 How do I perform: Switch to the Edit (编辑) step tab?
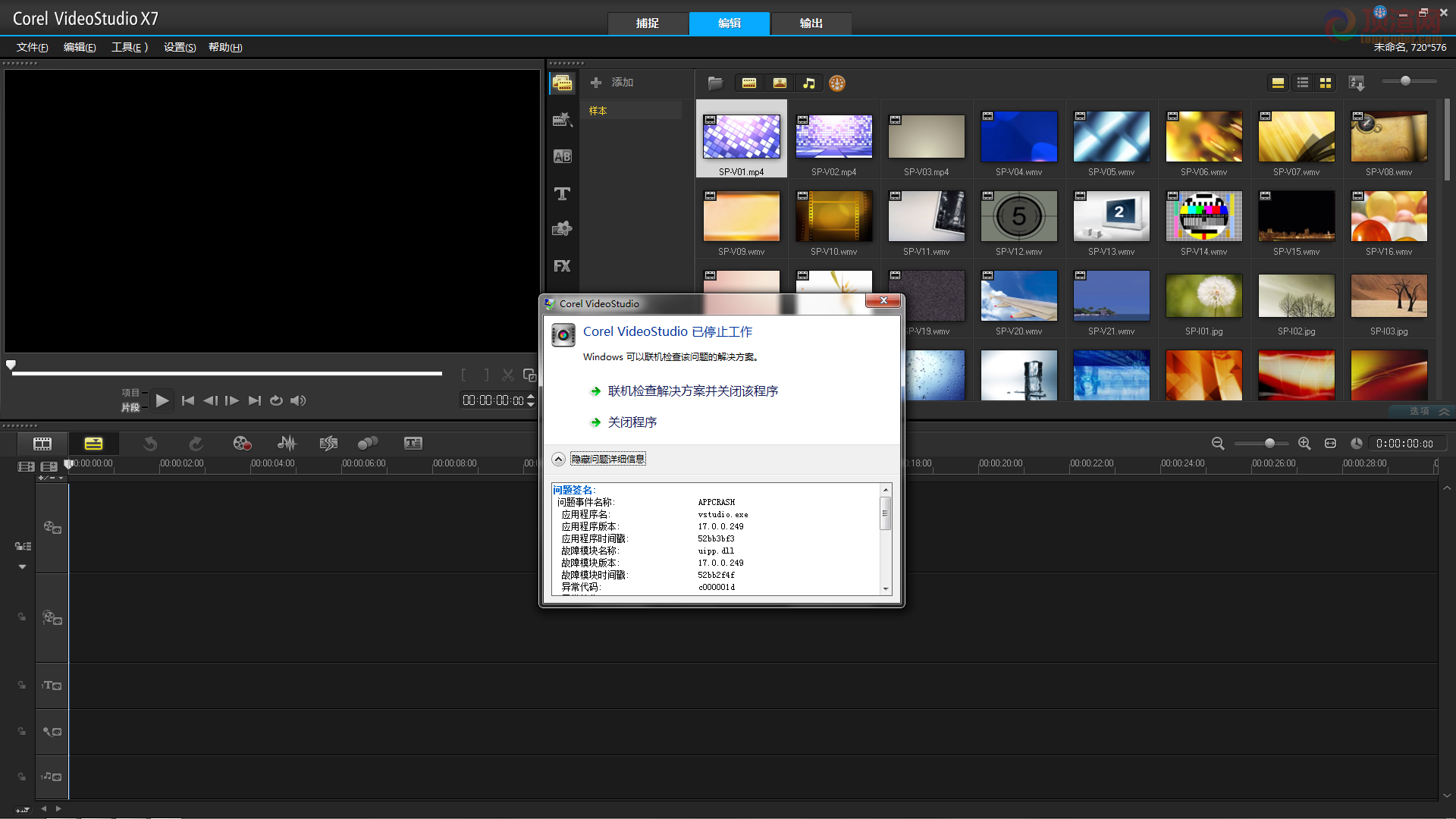[730, 24]
